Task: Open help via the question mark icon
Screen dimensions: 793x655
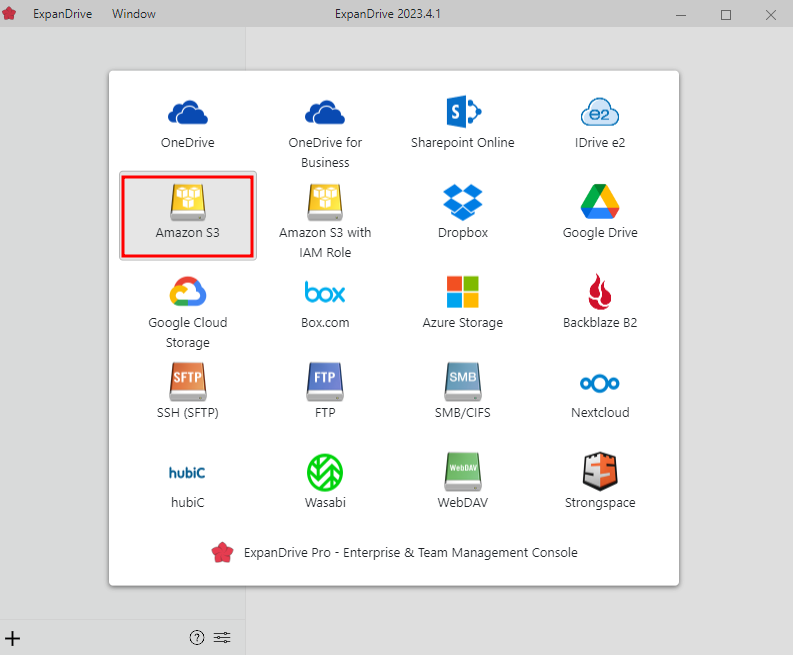Action: 197,638
